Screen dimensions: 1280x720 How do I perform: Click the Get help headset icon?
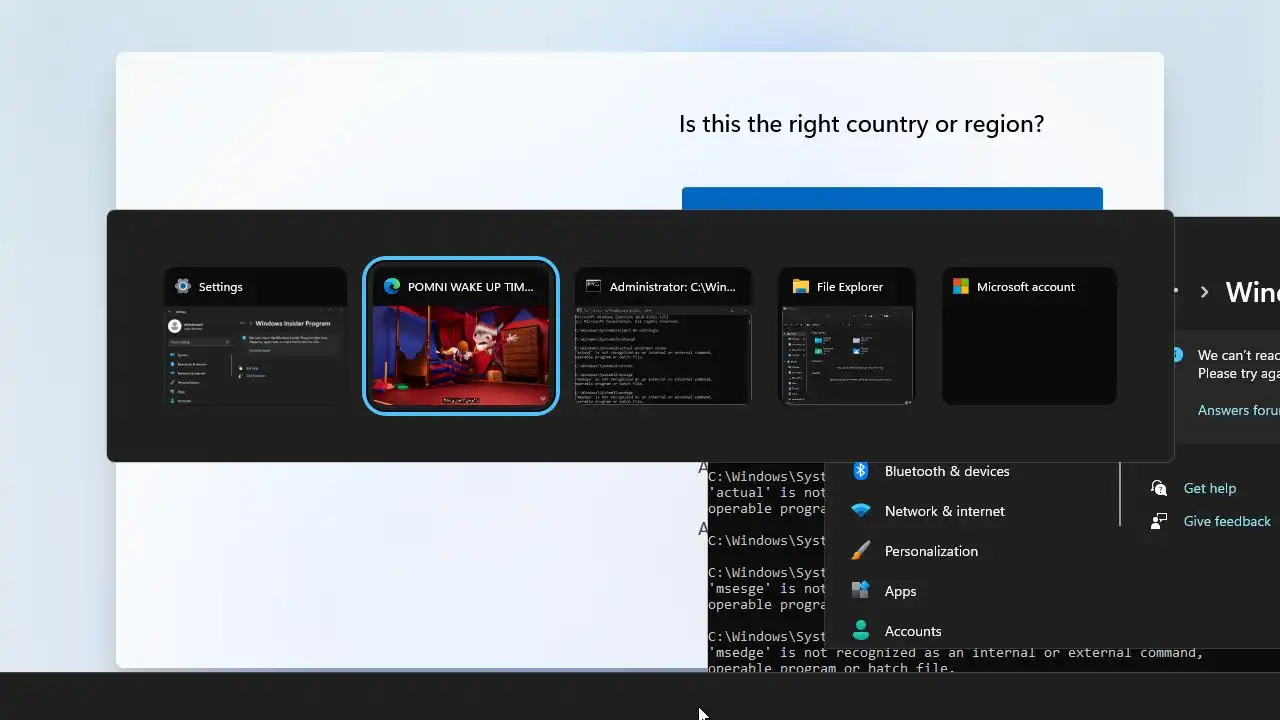[x=1159, y=488]
